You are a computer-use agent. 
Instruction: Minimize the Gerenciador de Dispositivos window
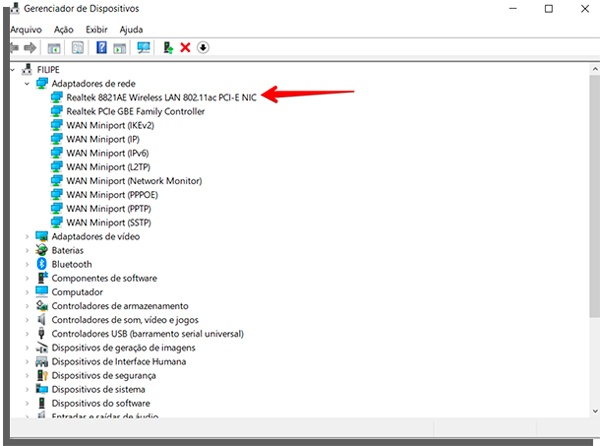[x=513, y=8]
